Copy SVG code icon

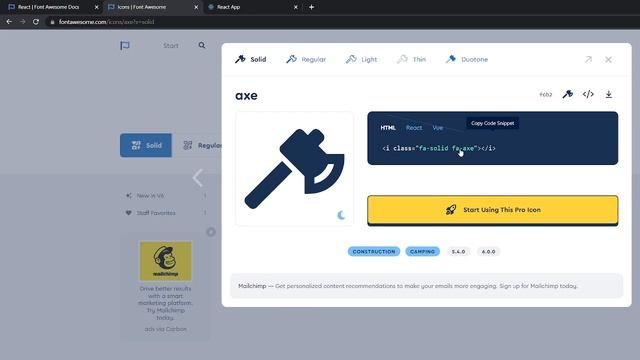(x=588, y=94)
